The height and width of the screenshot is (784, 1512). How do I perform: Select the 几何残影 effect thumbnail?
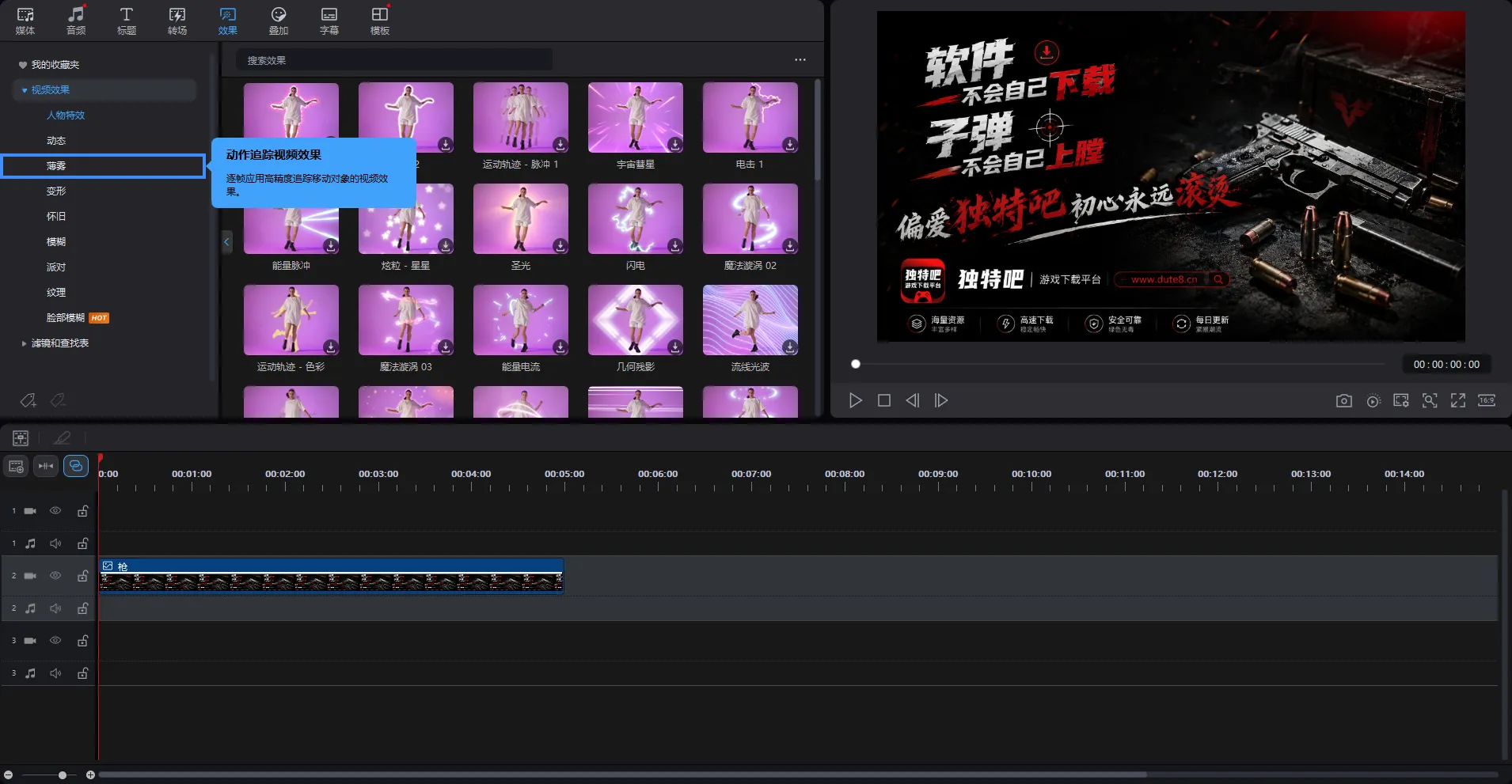click(x=636, y=320)
